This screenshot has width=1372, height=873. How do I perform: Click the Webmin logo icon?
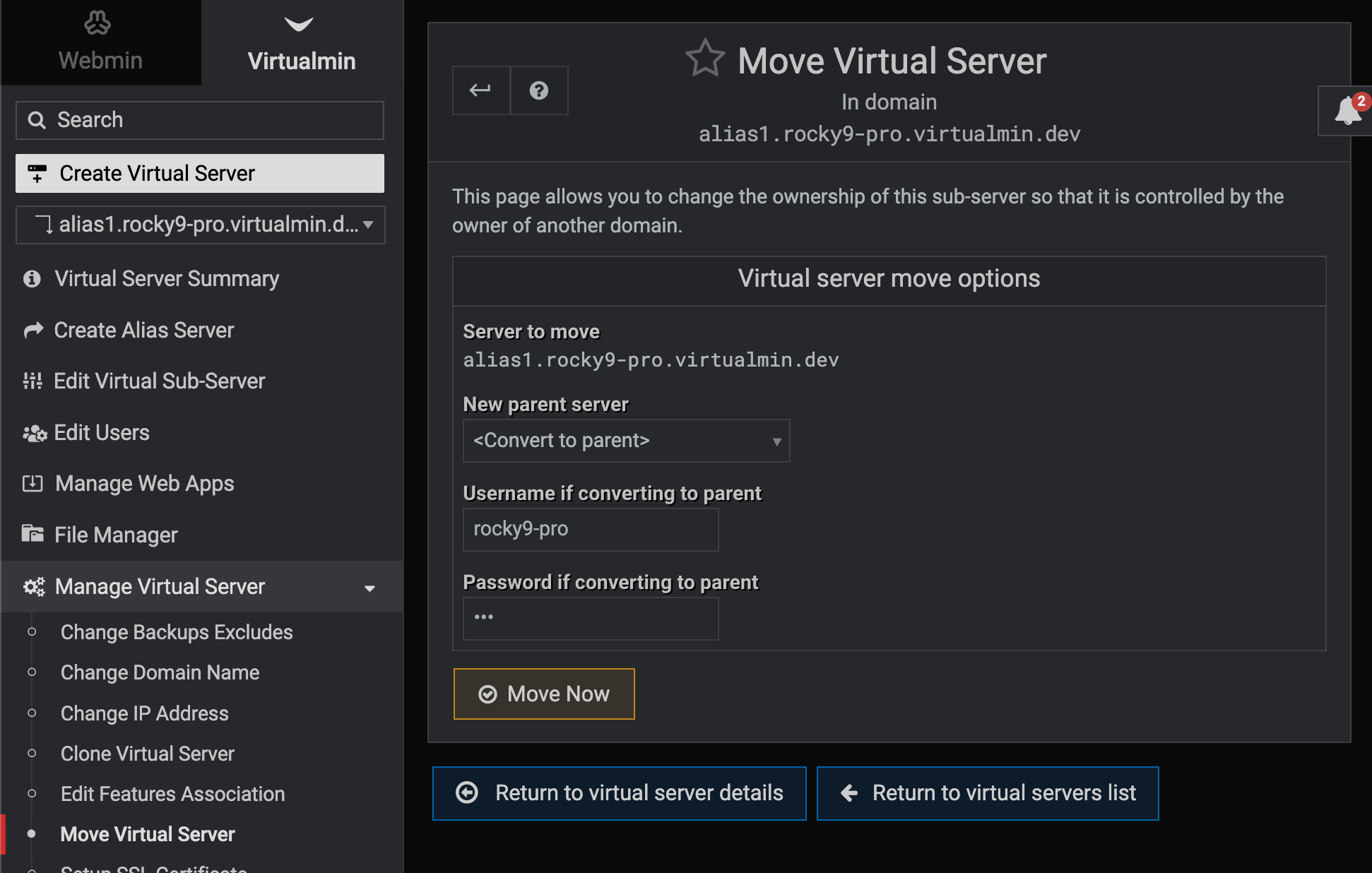coord(97,23)
